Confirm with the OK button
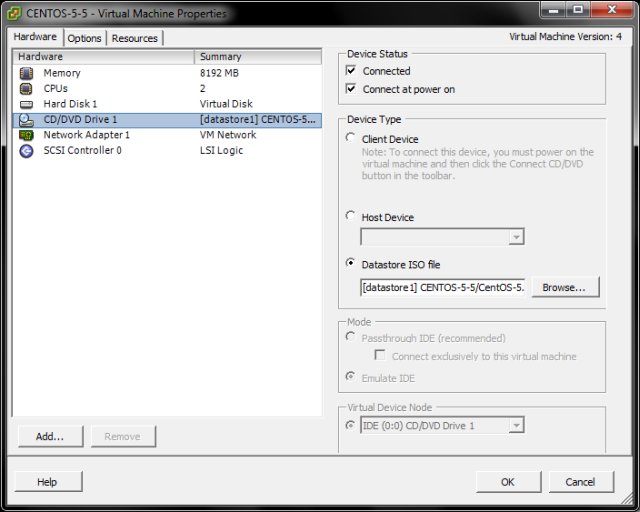640x512 pixels. click(x=509, y=482)
